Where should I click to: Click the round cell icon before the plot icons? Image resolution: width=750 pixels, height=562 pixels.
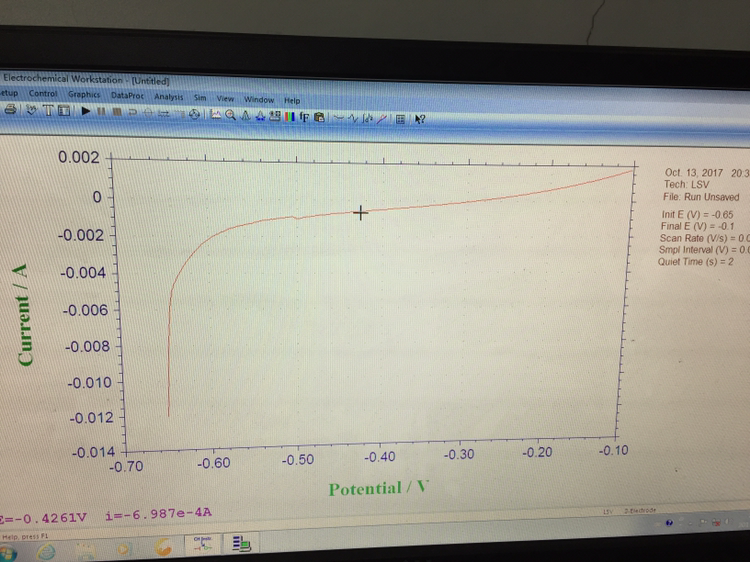pyautogui.click(x=194, y=114)
